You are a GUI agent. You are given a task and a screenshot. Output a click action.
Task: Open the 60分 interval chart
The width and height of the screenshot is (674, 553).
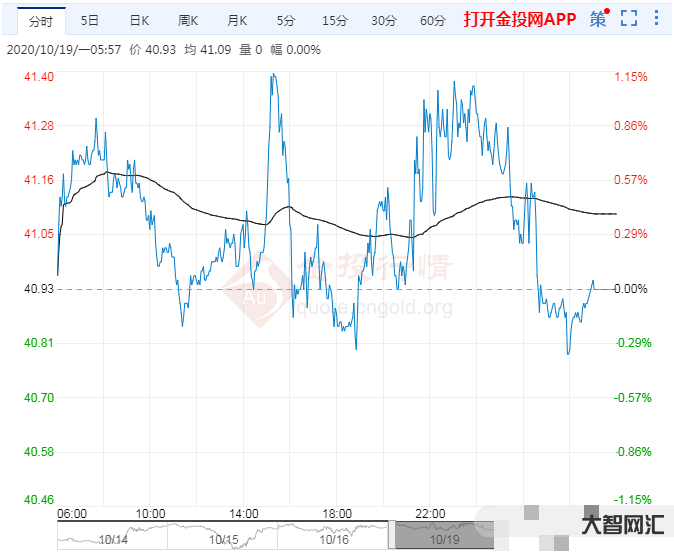tap(433, 20)
